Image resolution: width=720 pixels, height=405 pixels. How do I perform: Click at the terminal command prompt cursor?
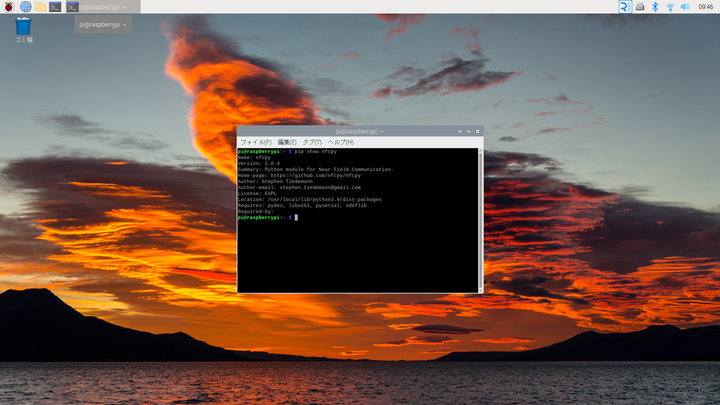pyautogui.click(x=296, y=217)
